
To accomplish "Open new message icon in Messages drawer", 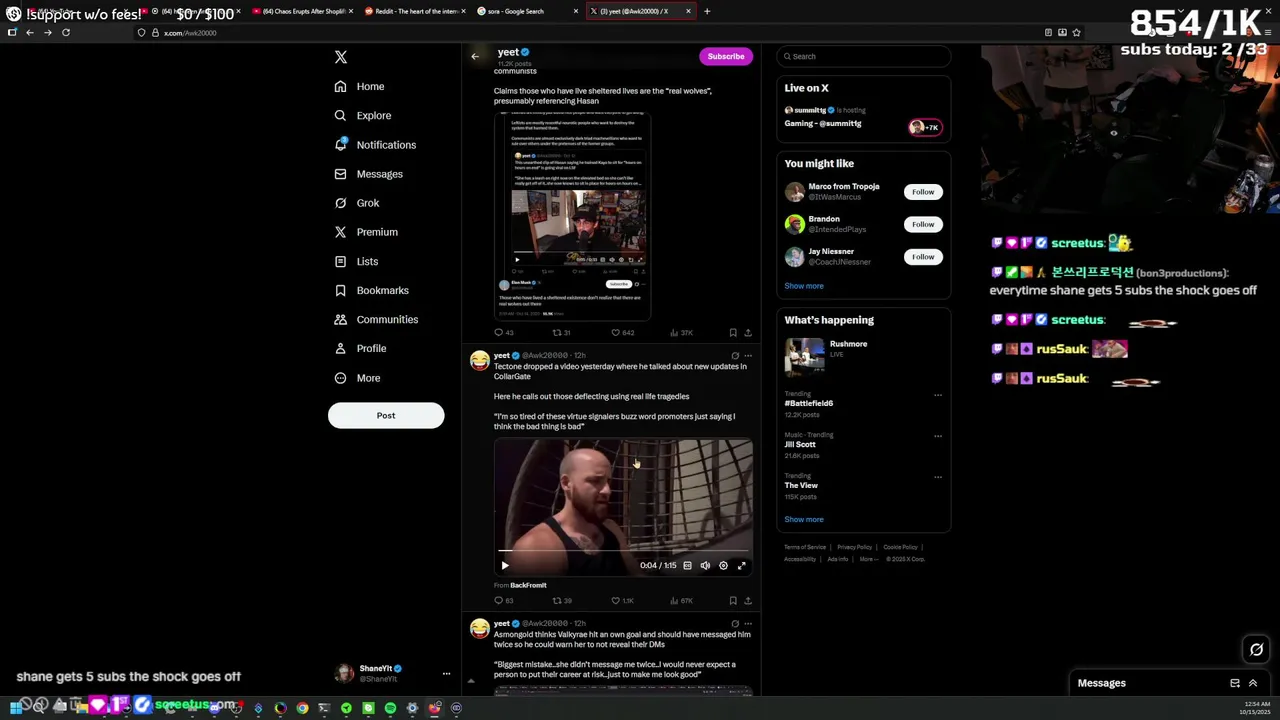I will pos(1235,683).
